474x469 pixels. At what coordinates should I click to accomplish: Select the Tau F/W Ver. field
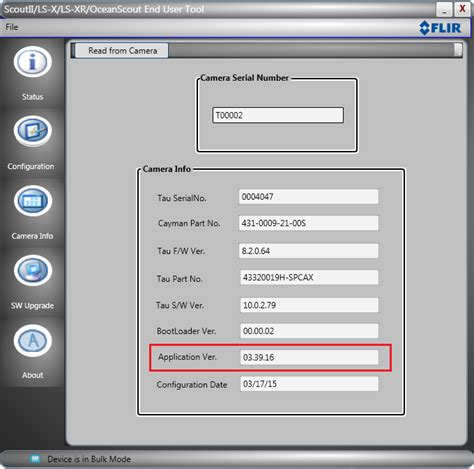pos(309,251)
